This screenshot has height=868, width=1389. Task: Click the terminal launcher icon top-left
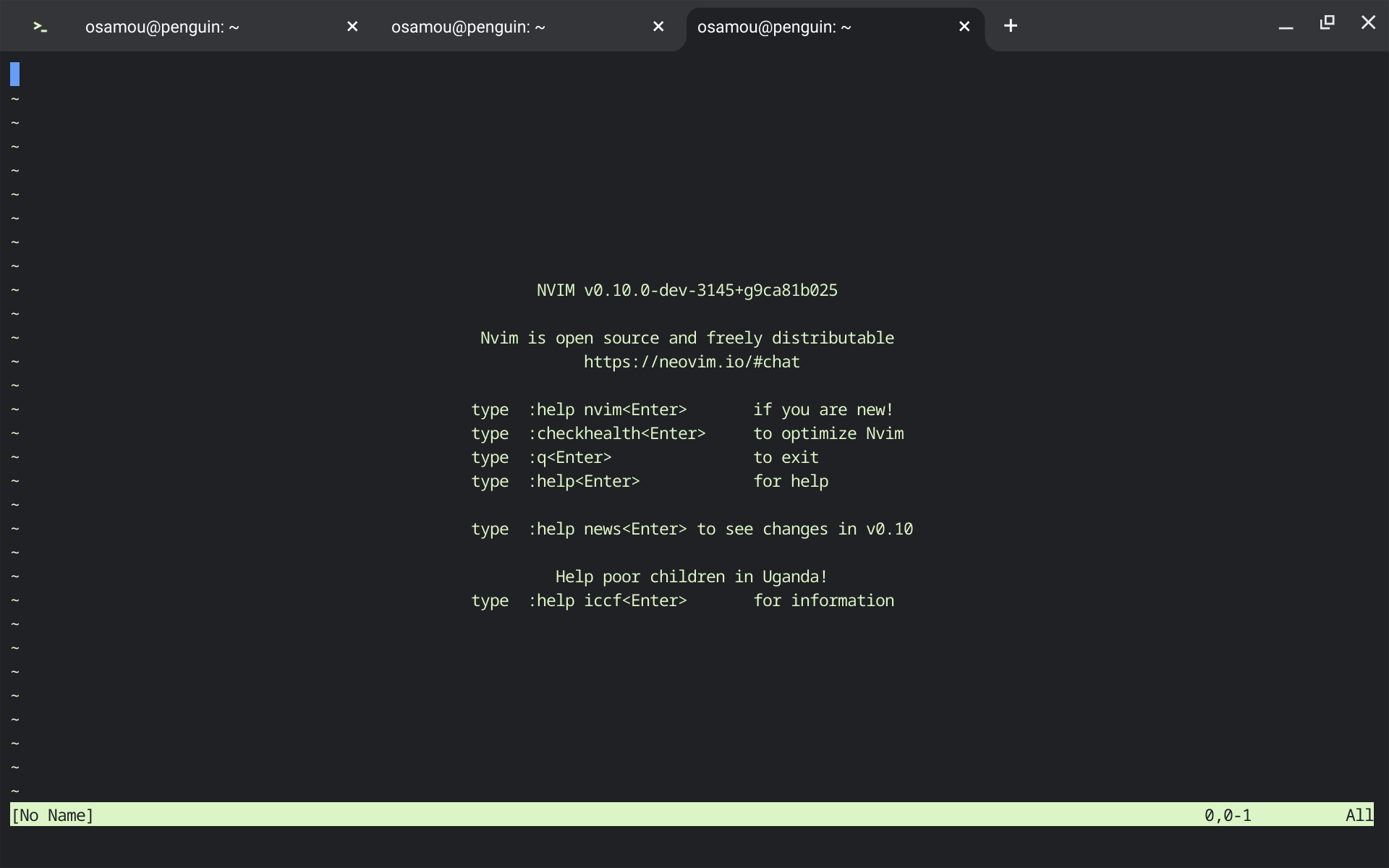click(40, 26)
